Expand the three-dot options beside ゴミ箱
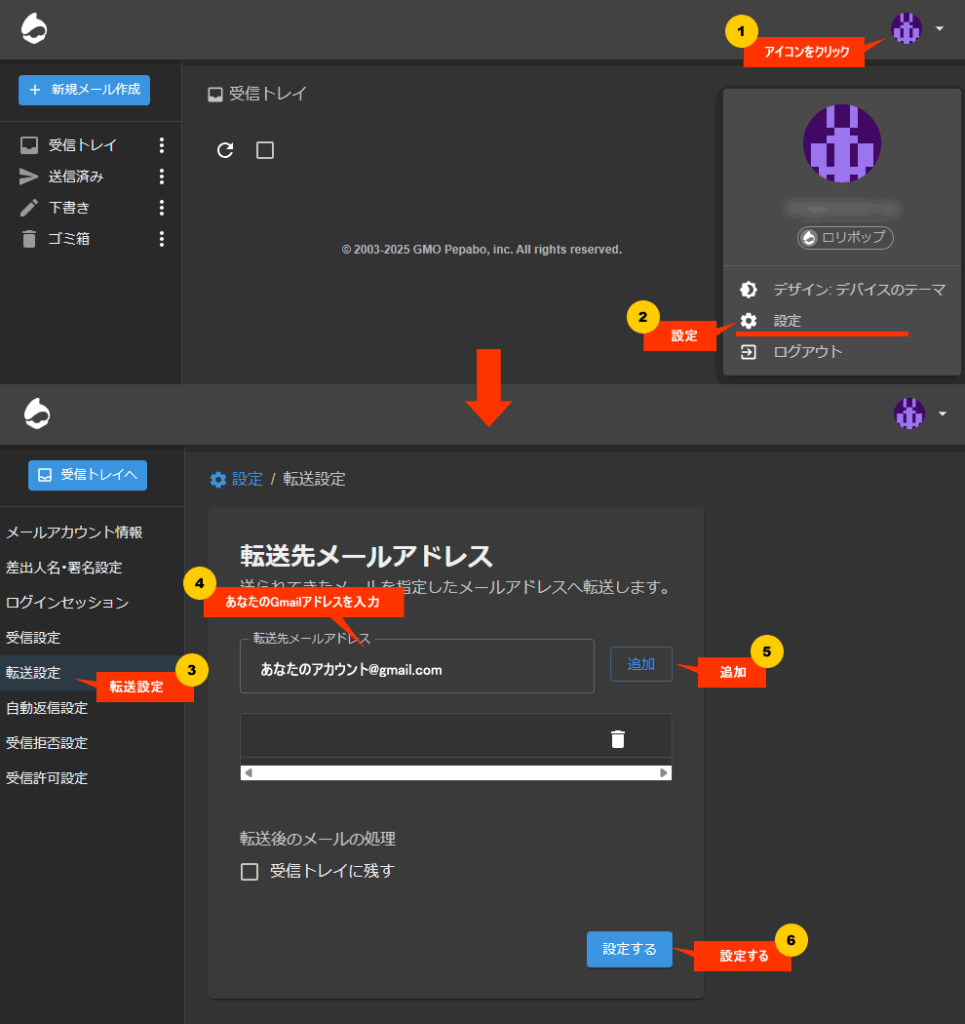The width and height of the screenshot is (965, 1024). coord(162,239)
